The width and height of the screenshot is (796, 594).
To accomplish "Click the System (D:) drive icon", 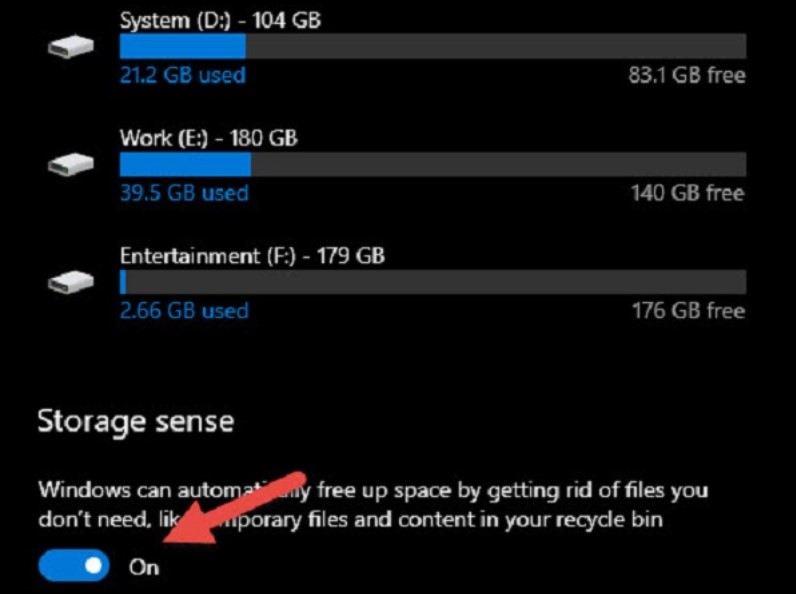I will point(71,46).
